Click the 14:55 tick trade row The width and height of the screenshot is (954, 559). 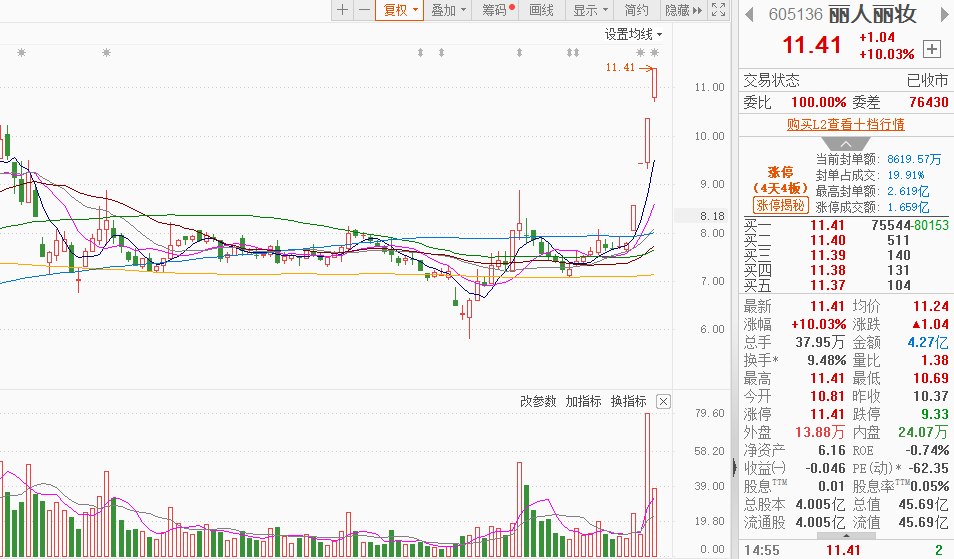tap(846, 550)
